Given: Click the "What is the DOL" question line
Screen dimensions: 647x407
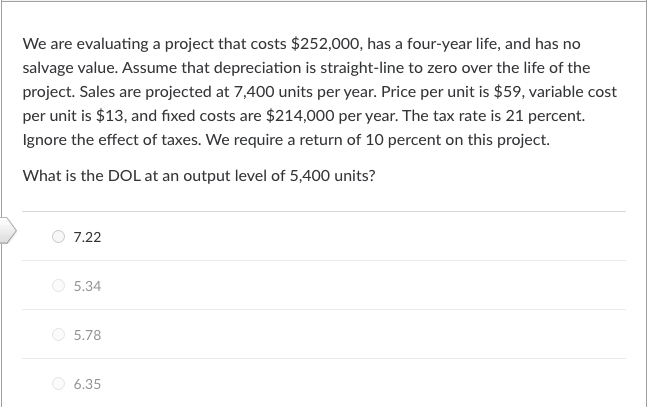Looking at the screenshot, I should (199, 176).
